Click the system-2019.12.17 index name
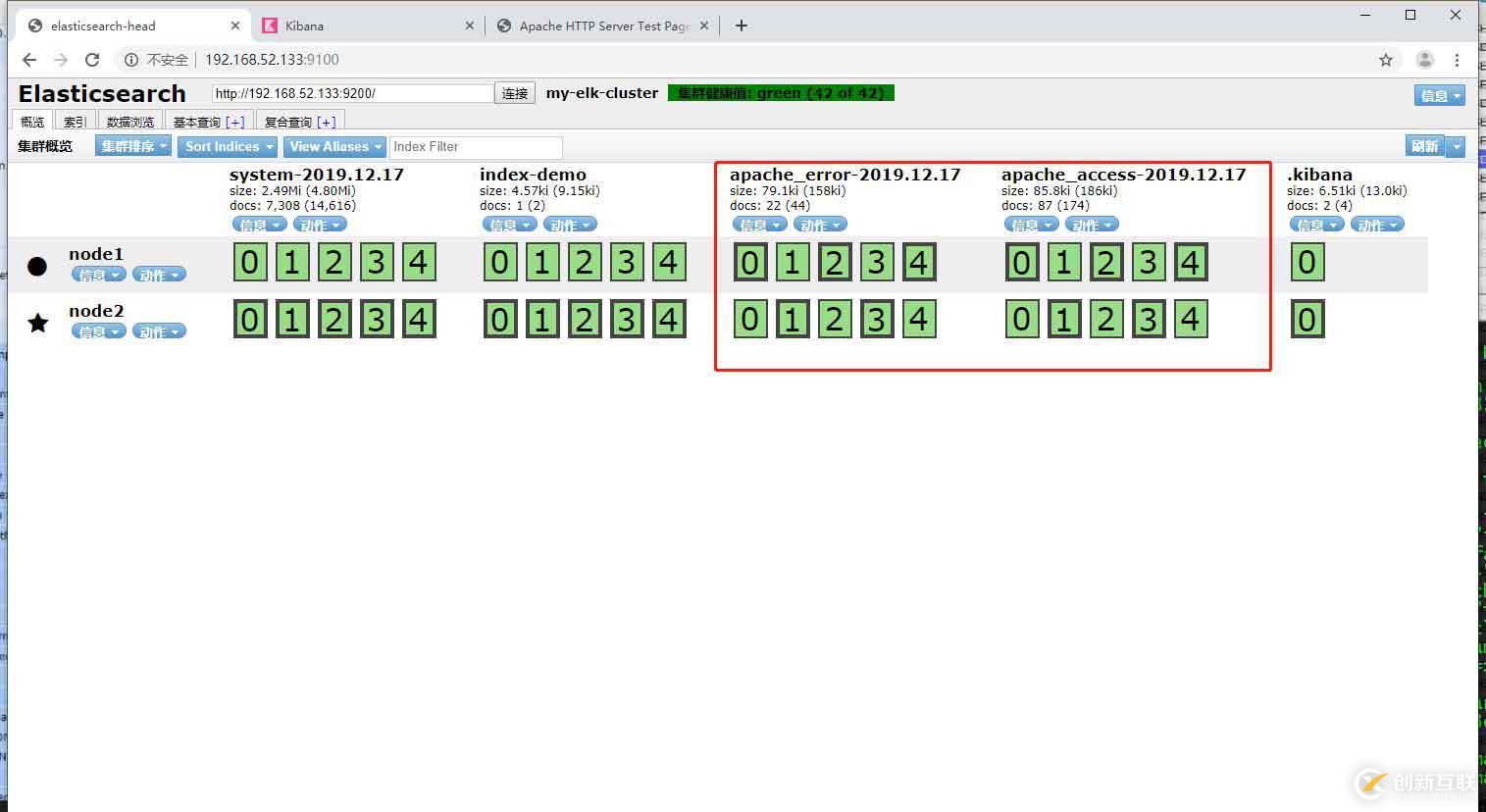Image resolution: width=1486 pixels, height=812 pixels. click(317, 175)
